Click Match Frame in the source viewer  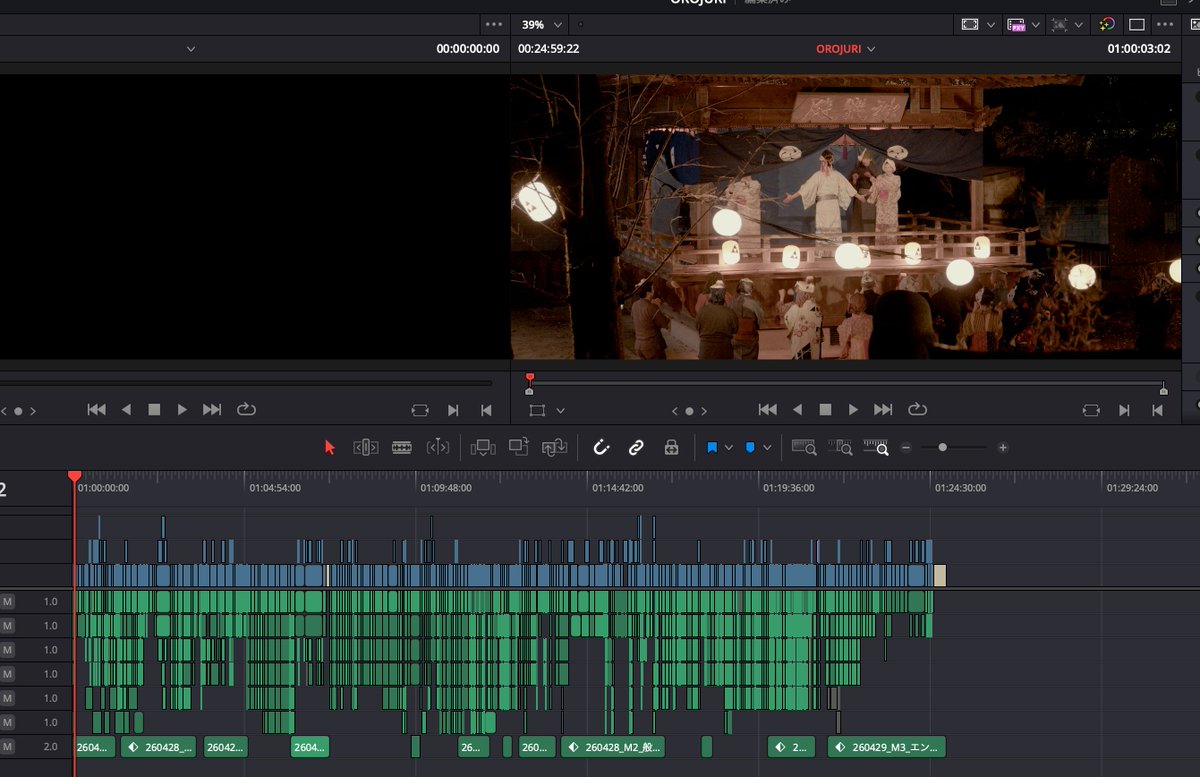coord(420,410)
